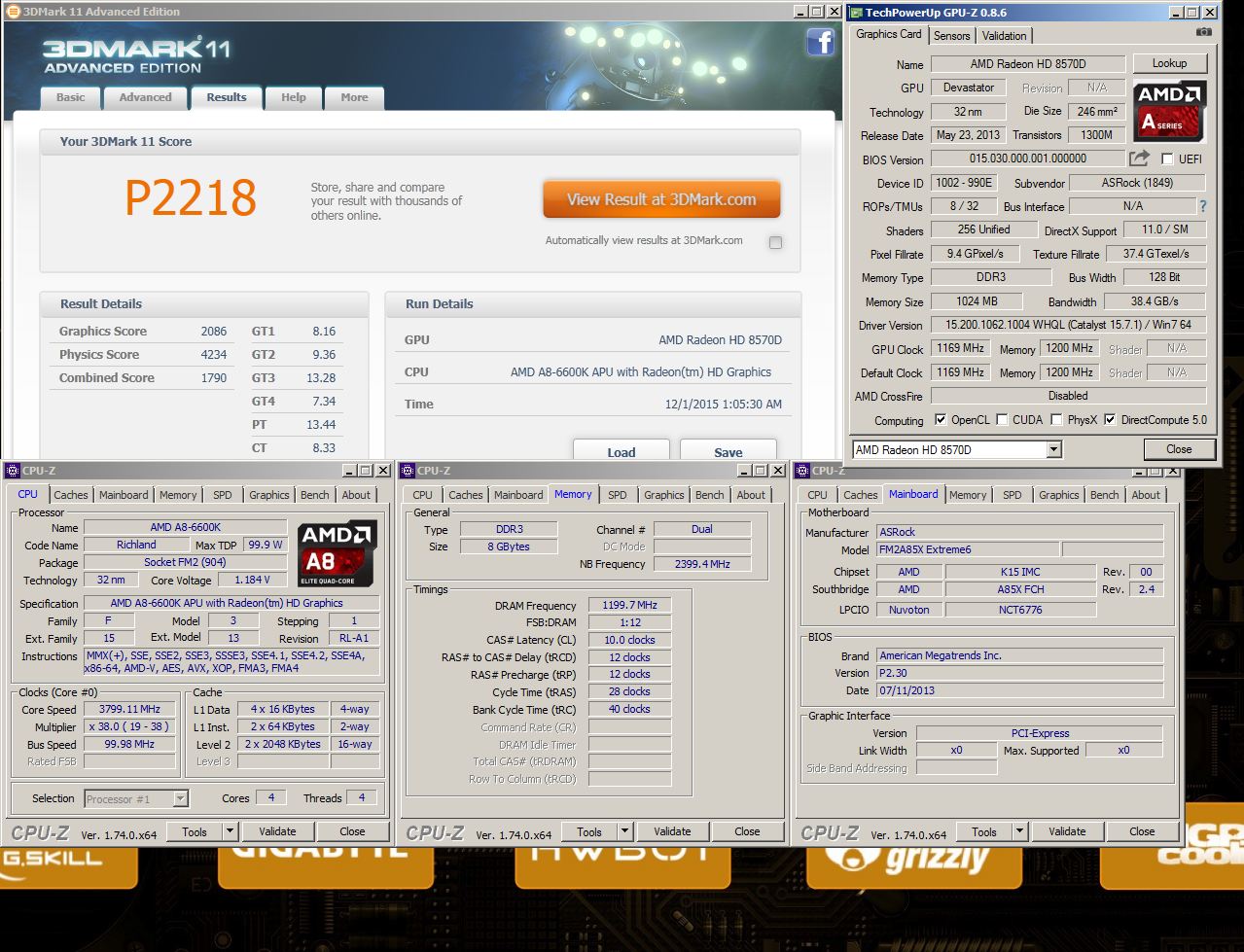Toggle the OpenCL checkbox
The width and height of the screenshot is (1244, 952).
point(940,420)
